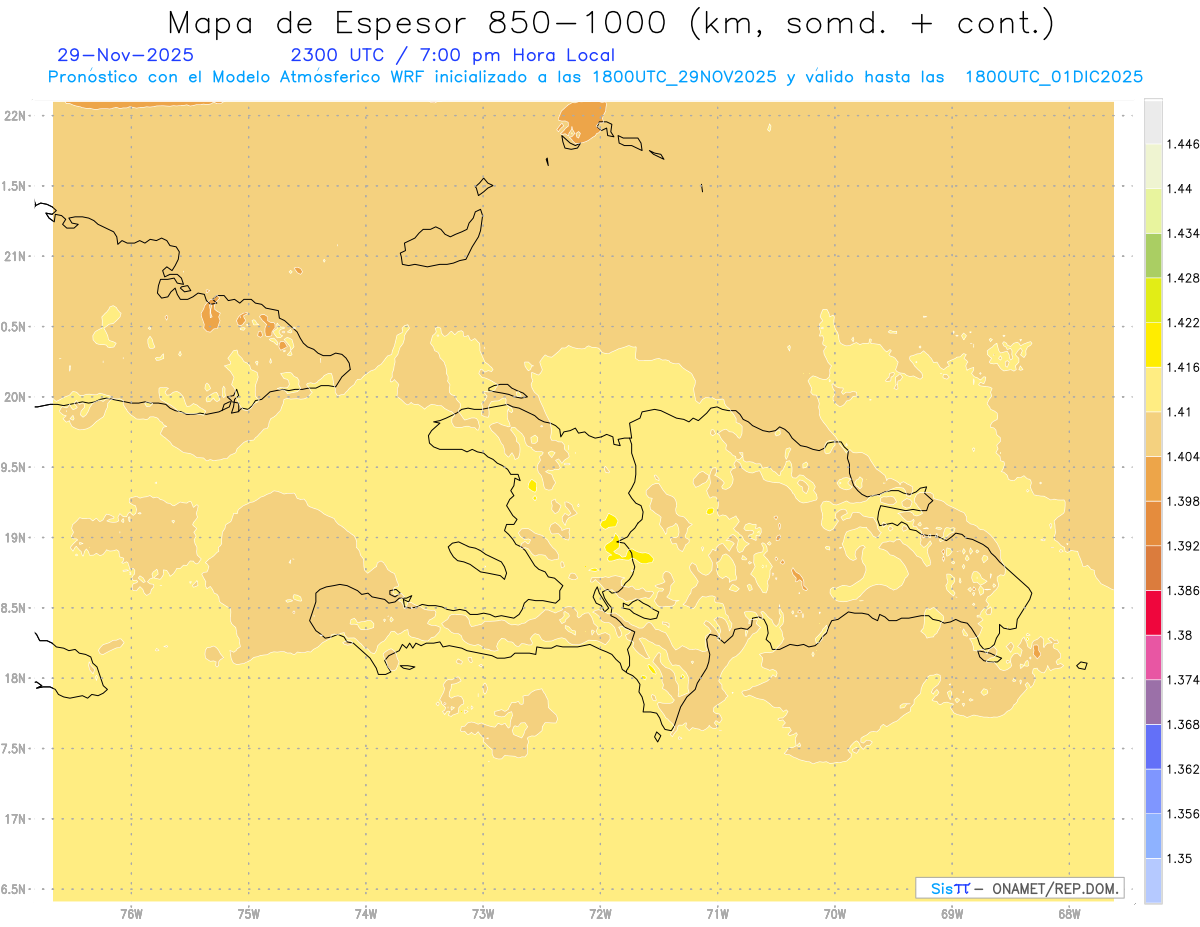Click the colorbar value '1.446'
This screenshot has width=1200, height=927.
pyautogui.click(x=1183, y=144)
